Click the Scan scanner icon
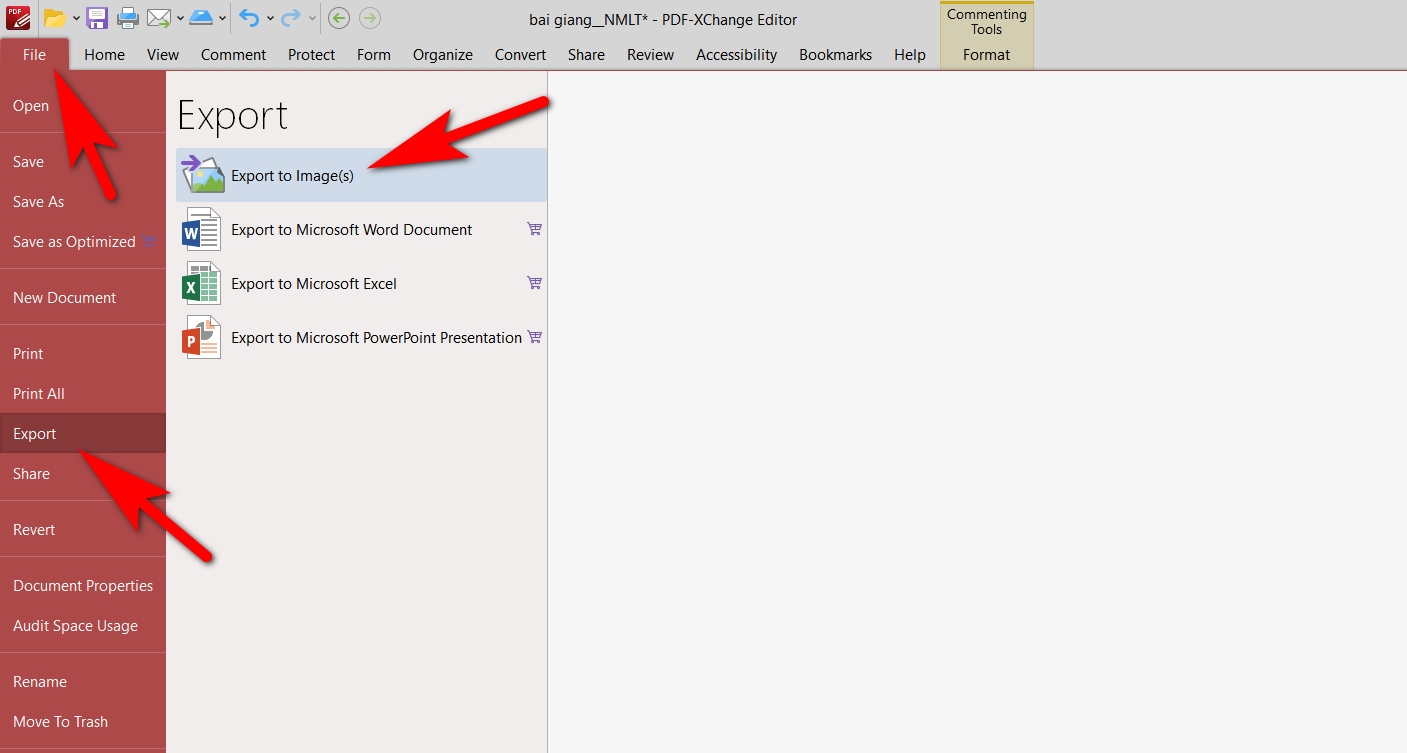Screen dimensions: 1407x753 pos(201,18)
